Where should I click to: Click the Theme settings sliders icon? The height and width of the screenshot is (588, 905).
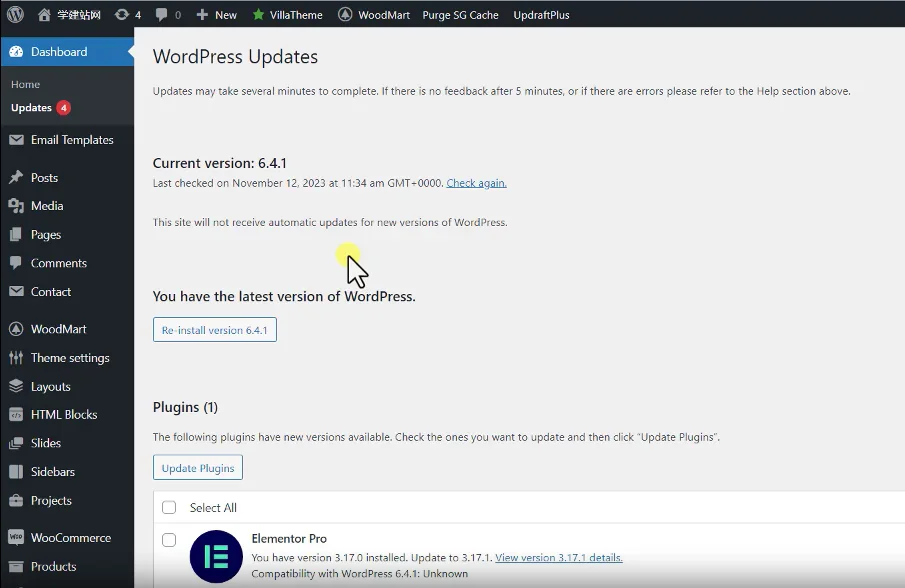click(x=16, y=358)
